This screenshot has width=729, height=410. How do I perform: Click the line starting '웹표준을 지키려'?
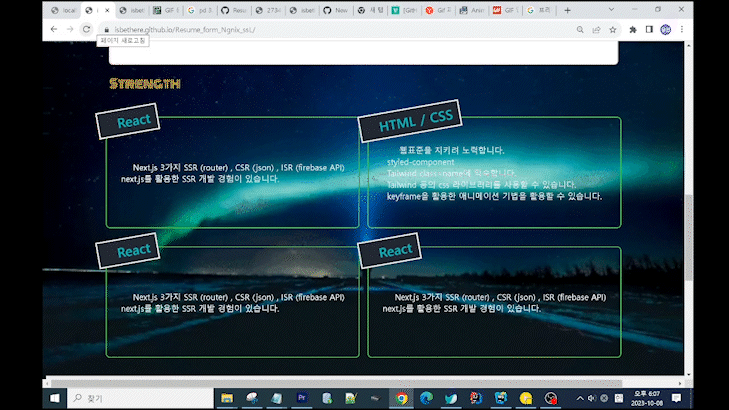[x=451, y=150]
